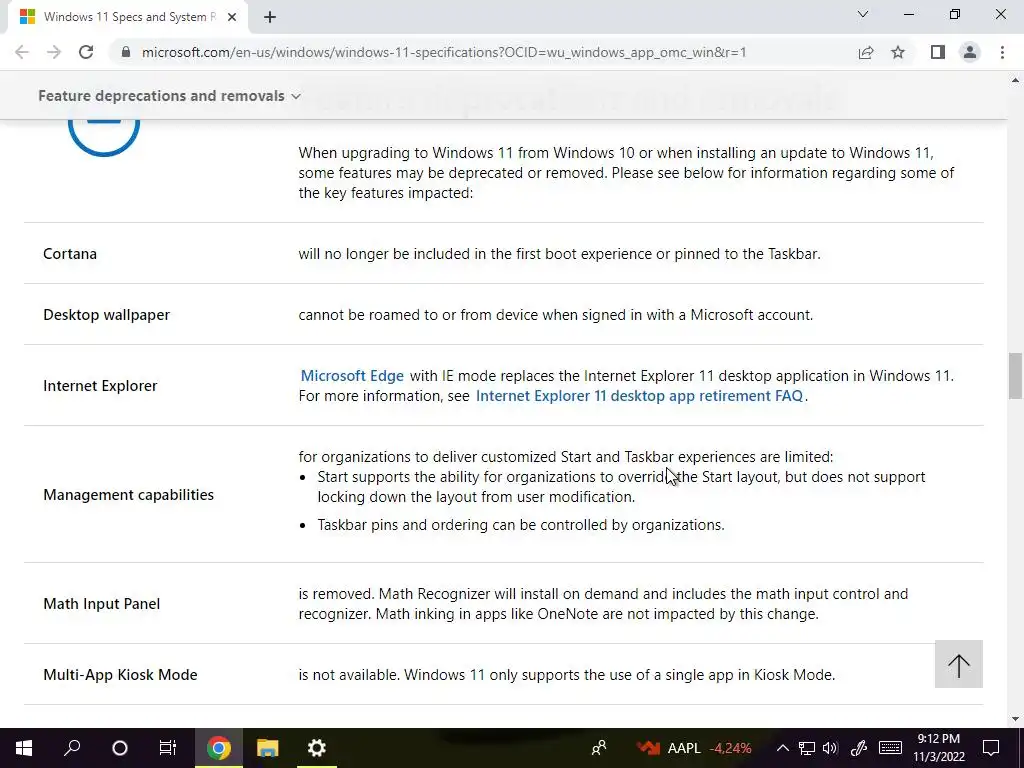Show hidden system tray icons

pos(782,748)
